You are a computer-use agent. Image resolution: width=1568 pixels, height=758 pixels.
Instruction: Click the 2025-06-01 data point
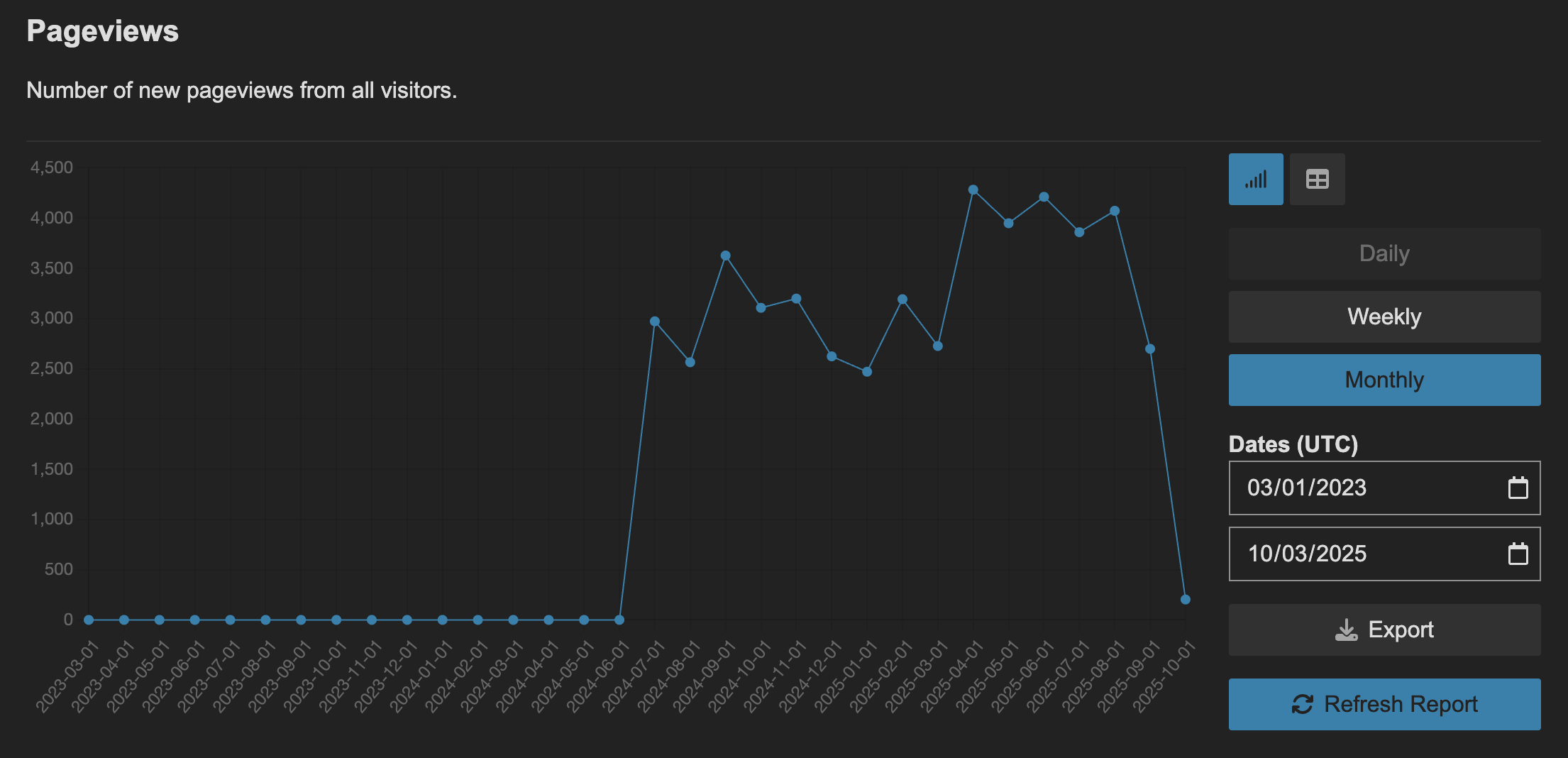(x=1044, y=197)
